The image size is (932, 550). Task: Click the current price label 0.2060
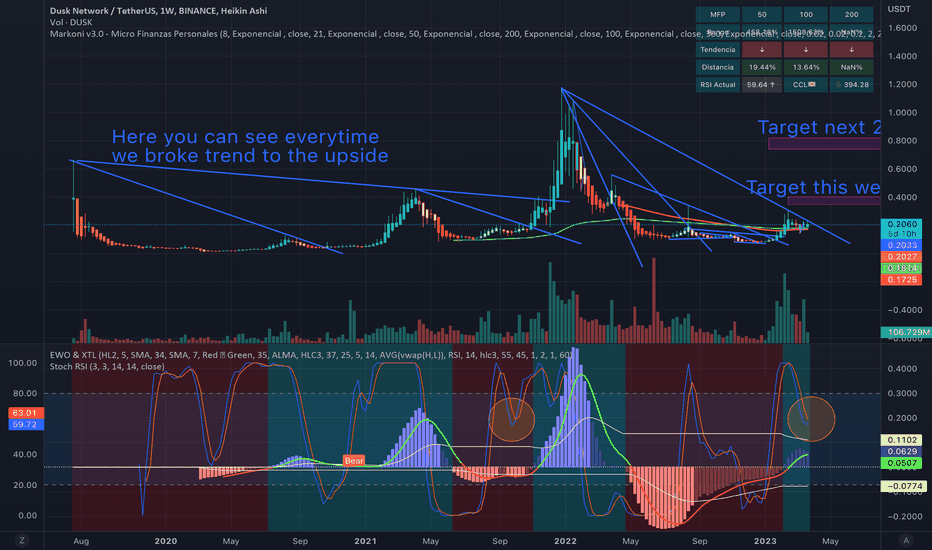(x=901, y=224)
